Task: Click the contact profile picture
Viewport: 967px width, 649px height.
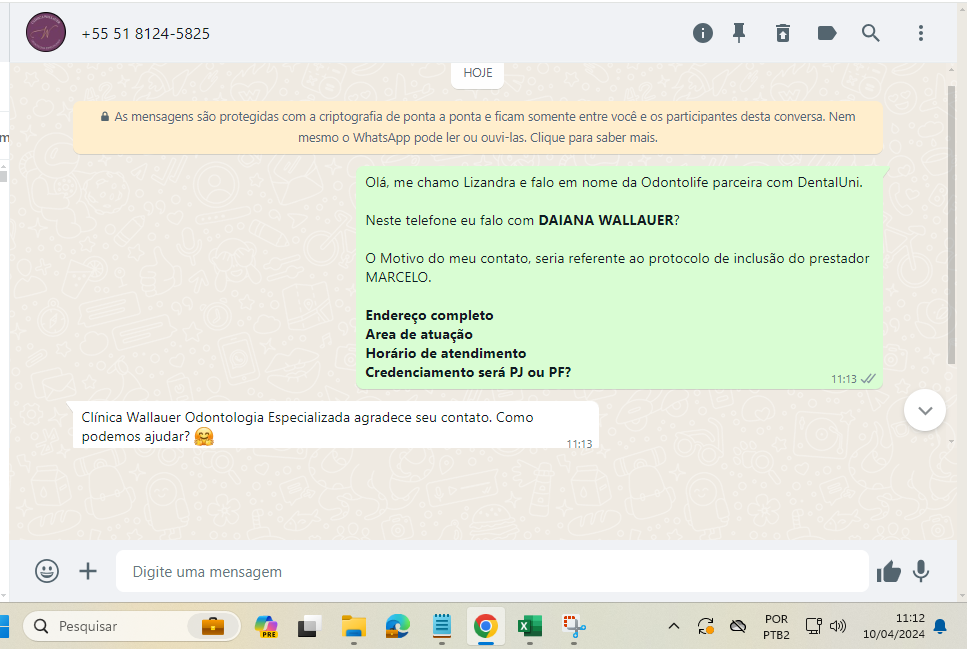Action: 46,32
